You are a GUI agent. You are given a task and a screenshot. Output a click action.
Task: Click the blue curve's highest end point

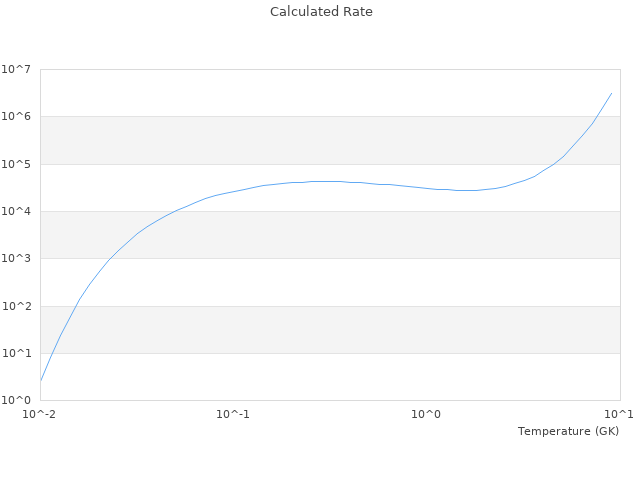pyautogui.click(x=611, y=93)
